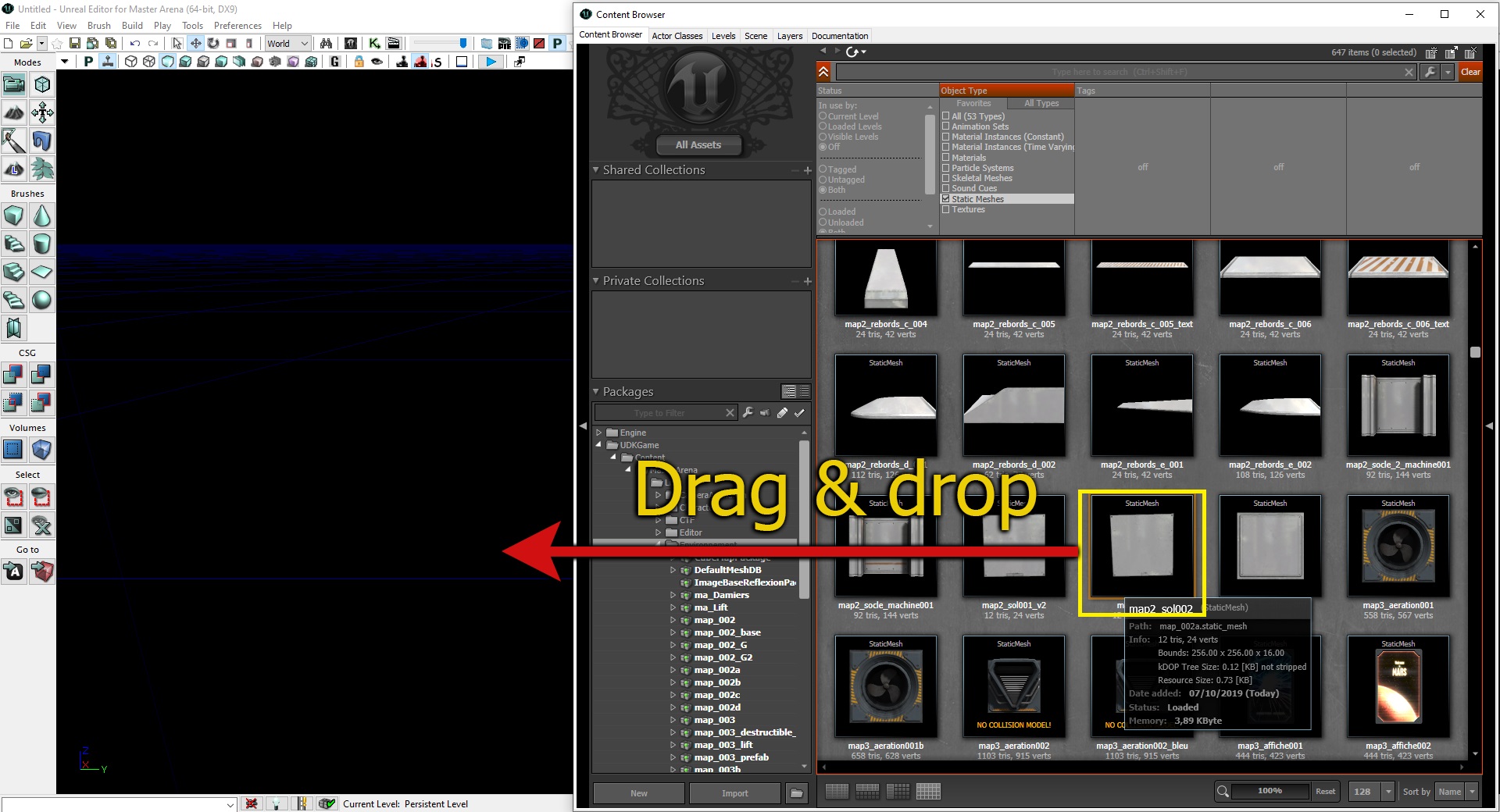1500x812 pixels.
Task: Collapse the Shared Collections section
Action: (595, 169)
